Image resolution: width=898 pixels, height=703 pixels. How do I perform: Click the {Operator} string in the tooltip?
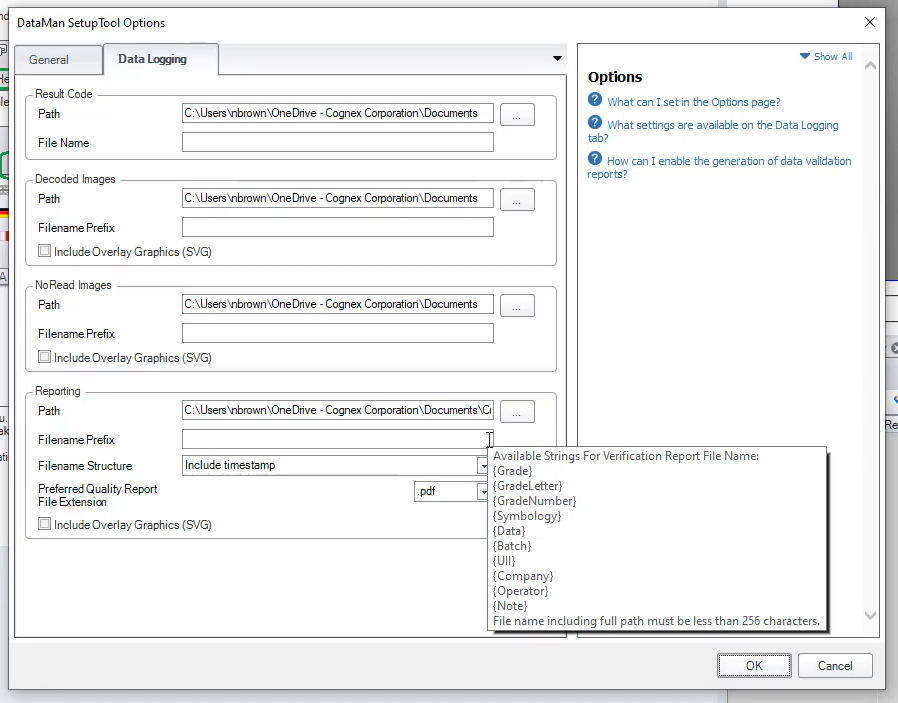521,591
